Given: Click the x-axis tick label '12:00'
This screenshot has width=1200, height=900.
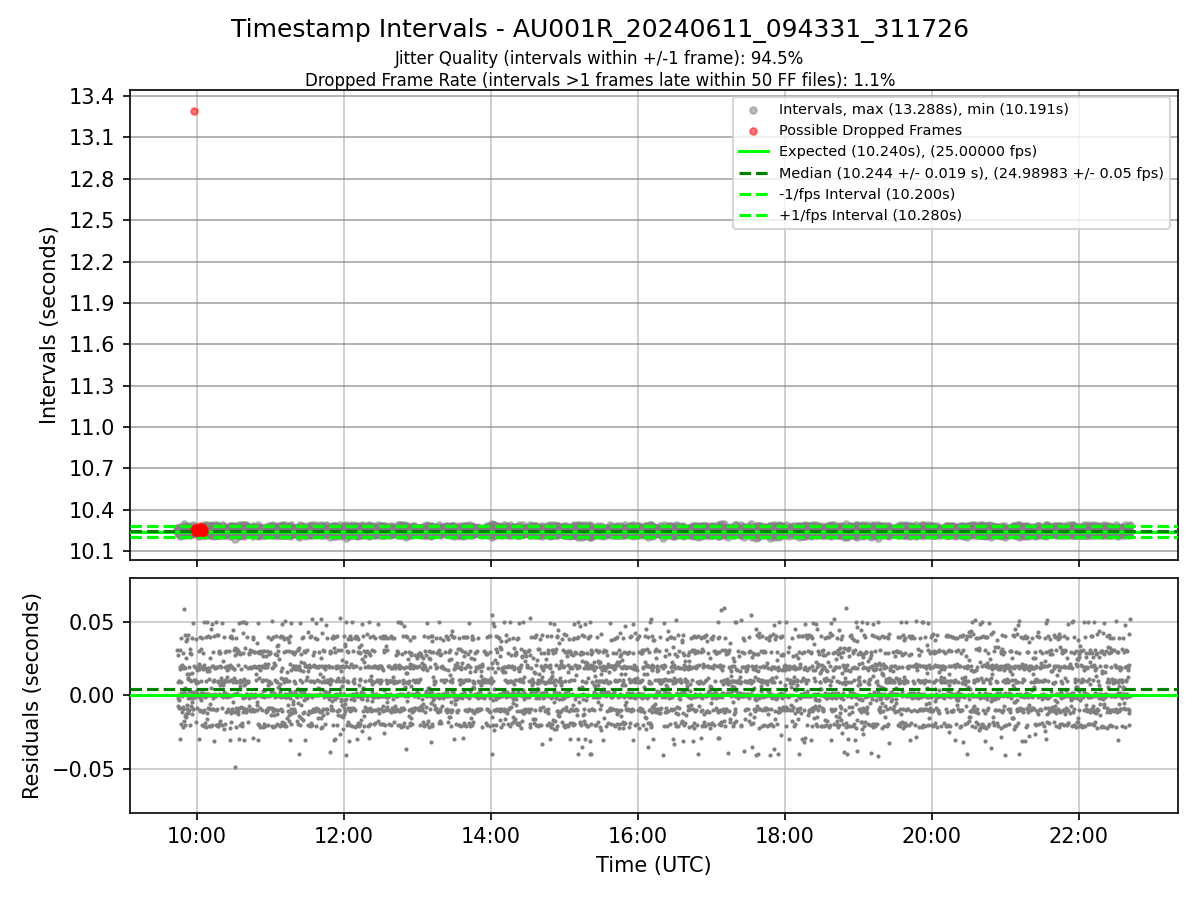Looking at the screenshot, I should click(x=344, y=834).
